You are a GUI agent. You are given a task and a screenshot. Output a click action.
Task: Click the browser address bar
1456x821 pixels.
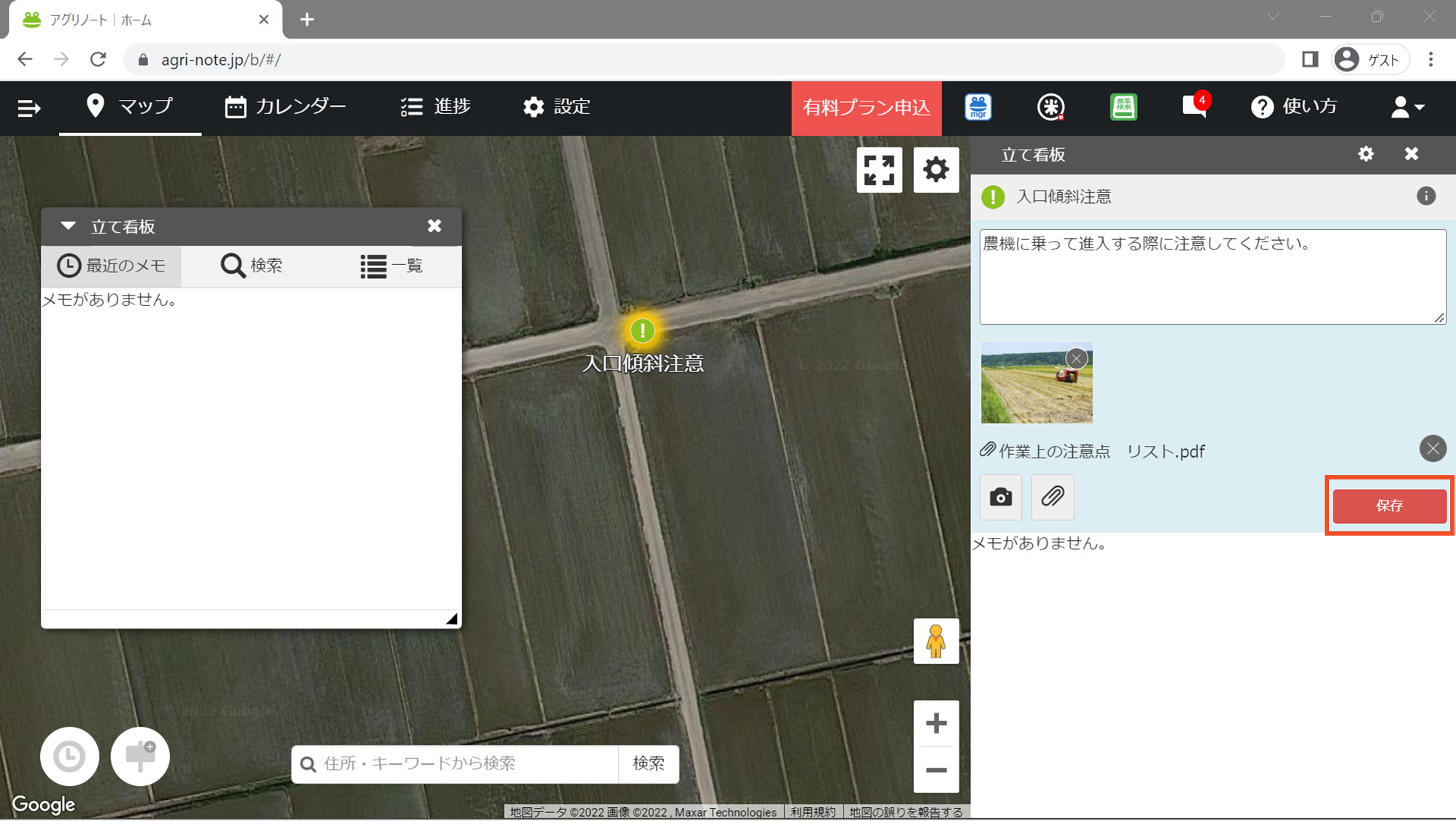click(704, 60)
